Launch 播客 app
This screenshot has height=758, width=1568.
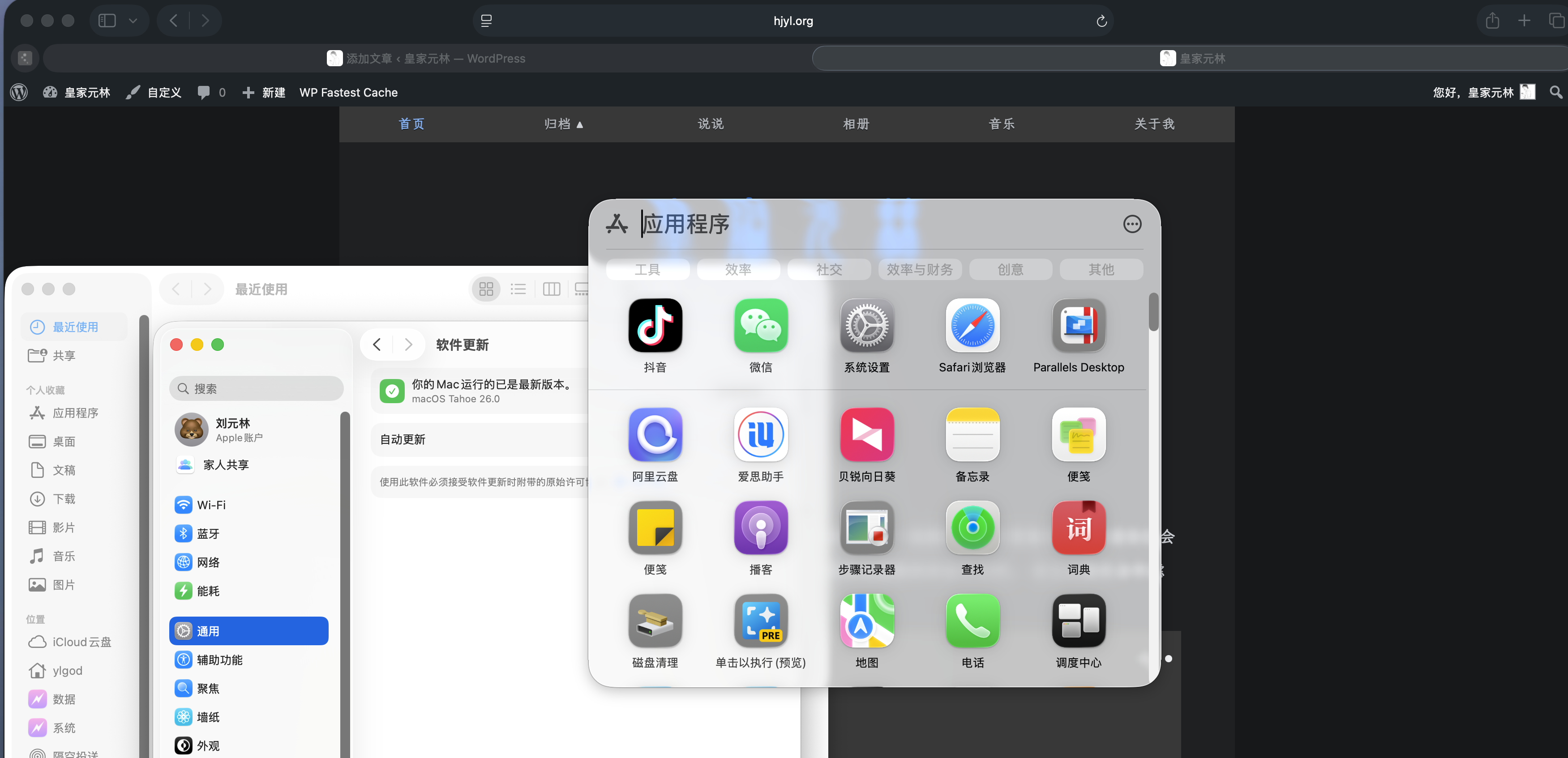(761, 528)
